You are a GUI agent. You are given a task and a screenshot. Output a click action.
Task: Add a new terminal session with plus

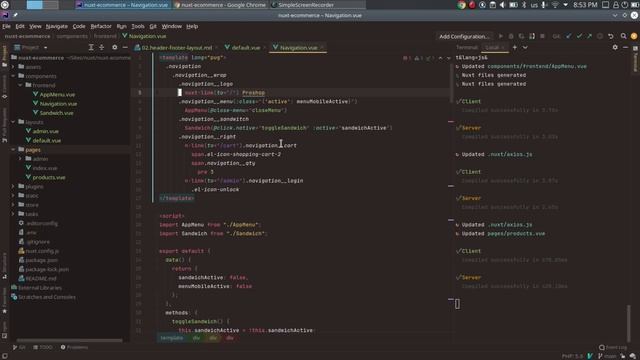tap(515, 47)
